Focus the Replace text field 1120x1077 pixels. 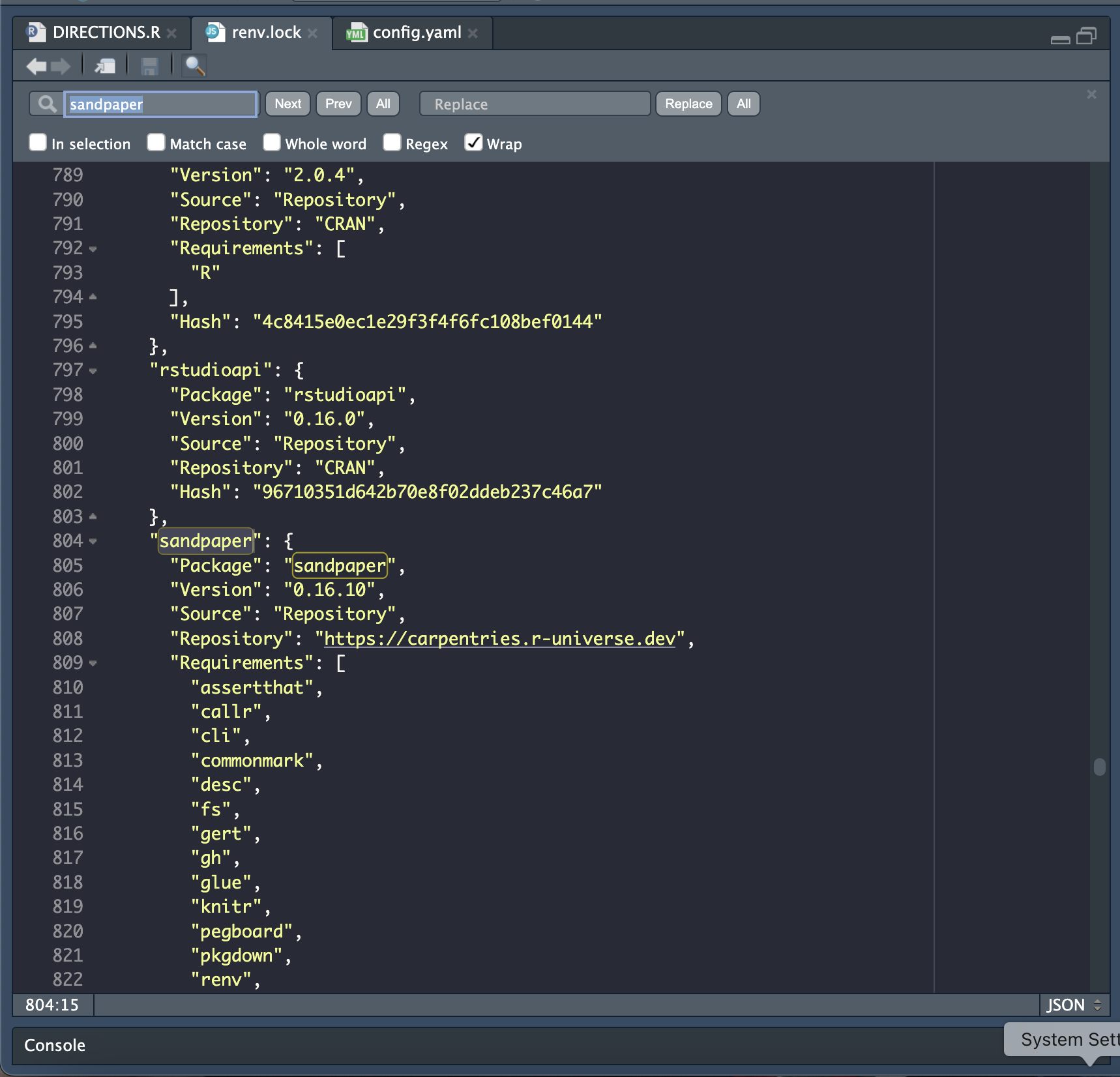coord(535,104)
